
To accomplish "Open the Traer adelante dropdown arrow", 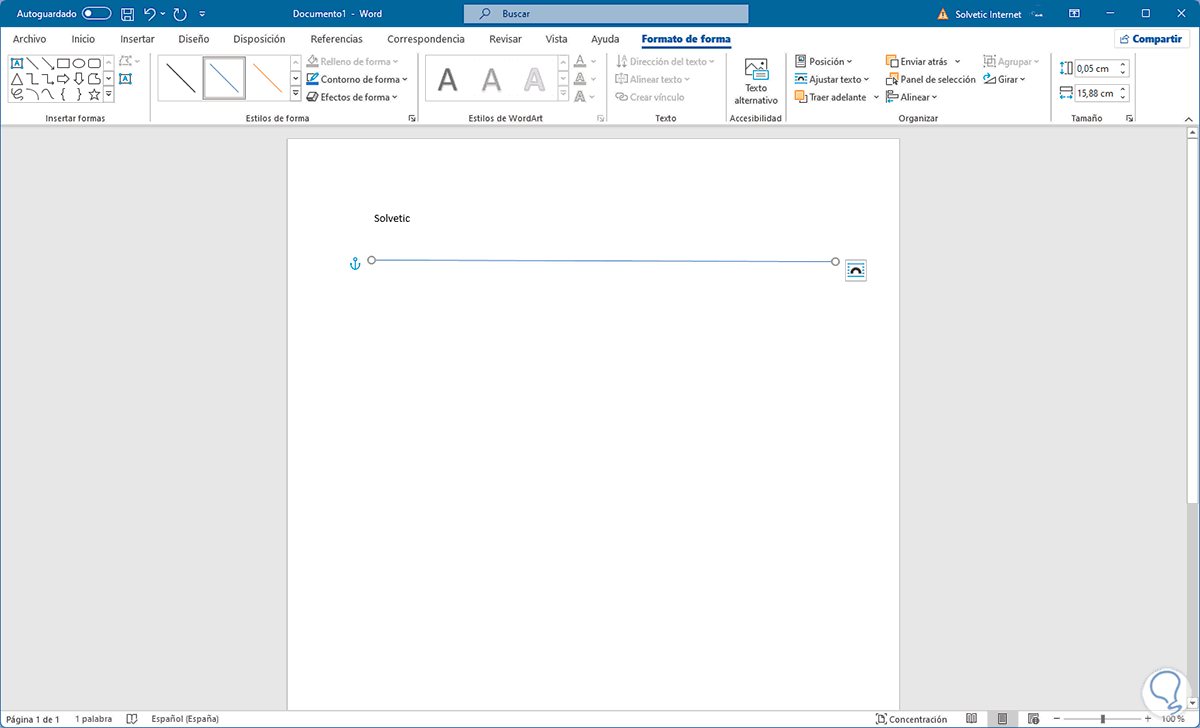I will click(x=876, y=97).
